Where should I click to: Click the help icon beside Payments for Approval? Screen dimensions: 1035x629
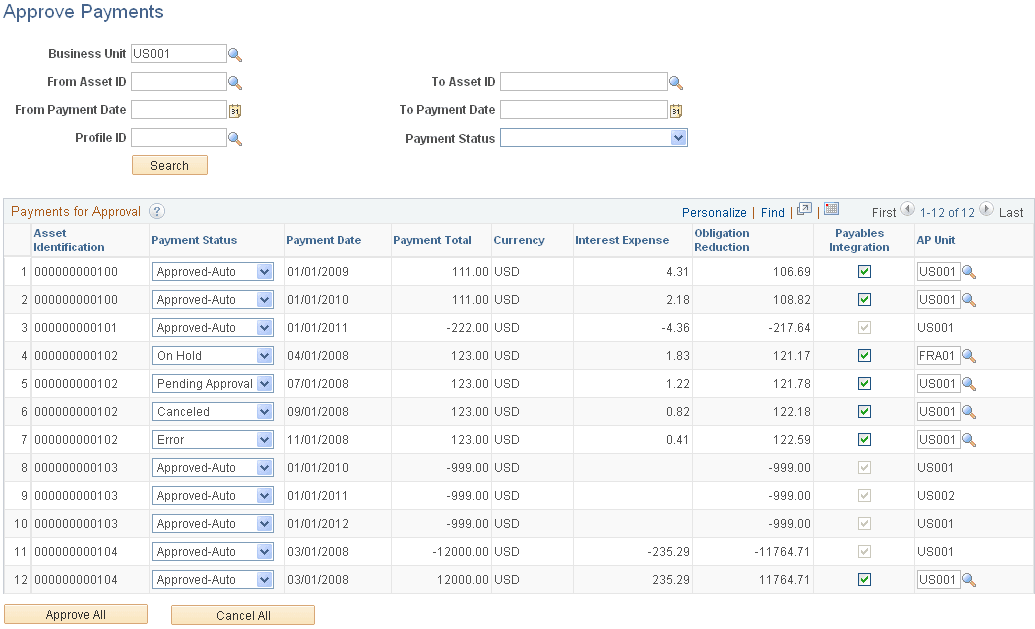point(157,212)
